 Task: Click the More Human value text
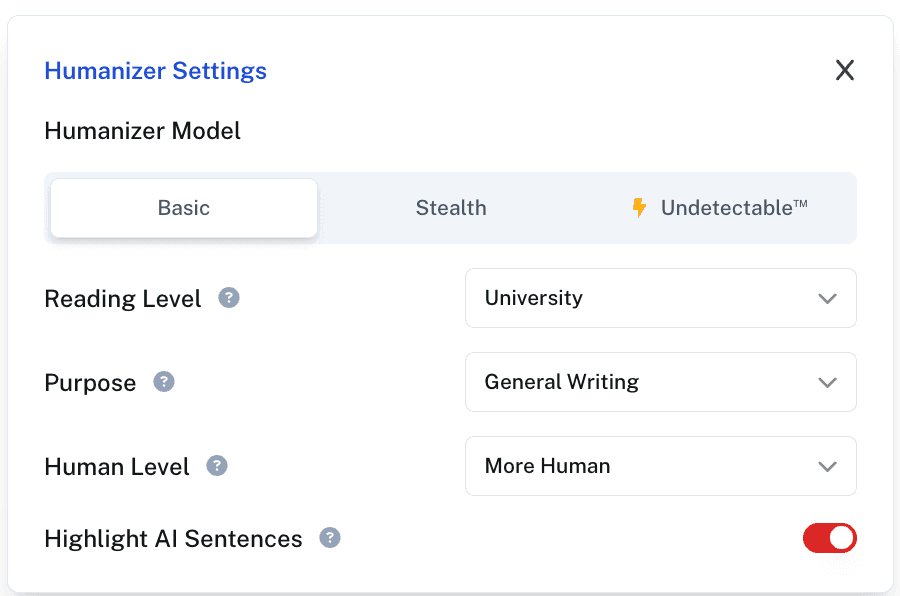tap(547, 466)
